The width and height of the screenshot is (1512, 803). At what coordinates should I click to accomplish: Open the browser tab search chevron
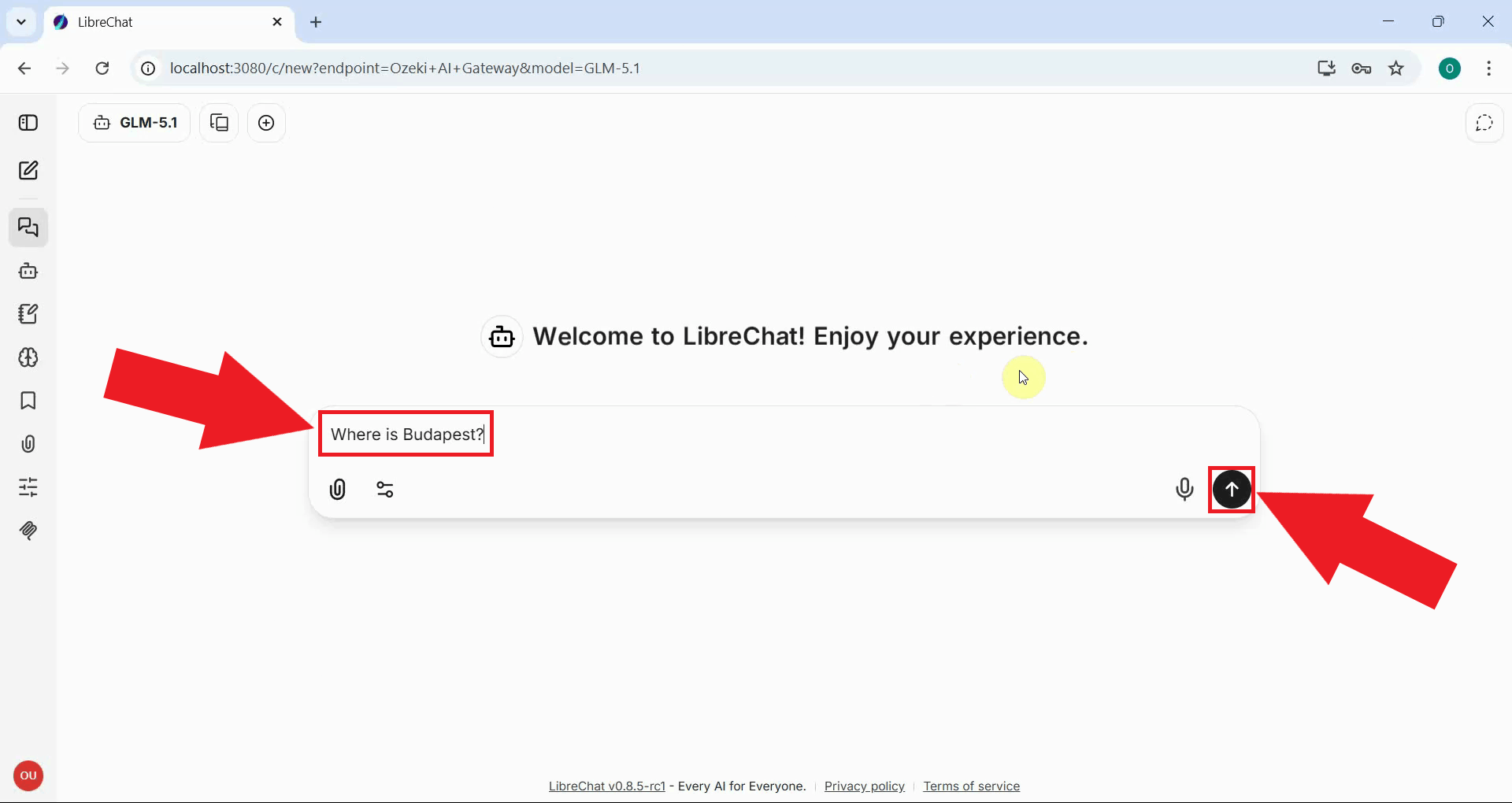click(20, 21)
